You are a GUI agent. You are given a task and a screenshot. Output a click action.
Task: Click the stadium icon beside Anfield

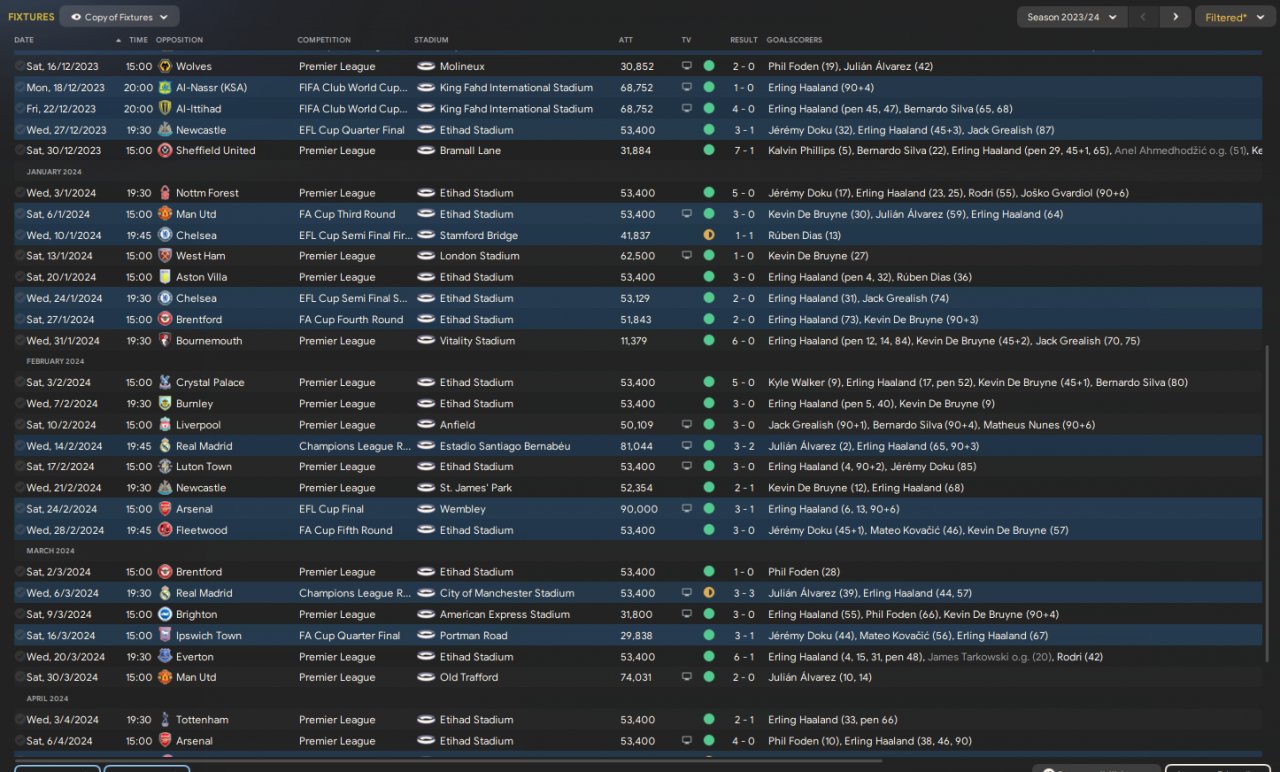pos(425,425)
